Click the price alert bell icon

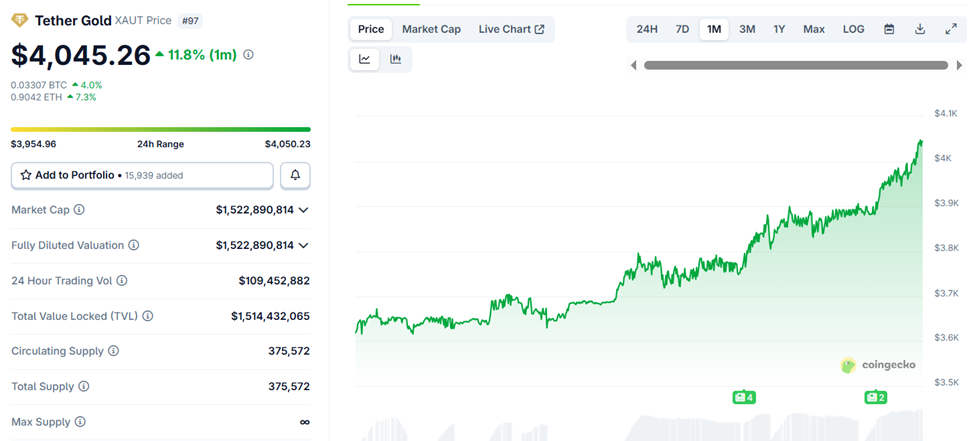click(296, 175)
